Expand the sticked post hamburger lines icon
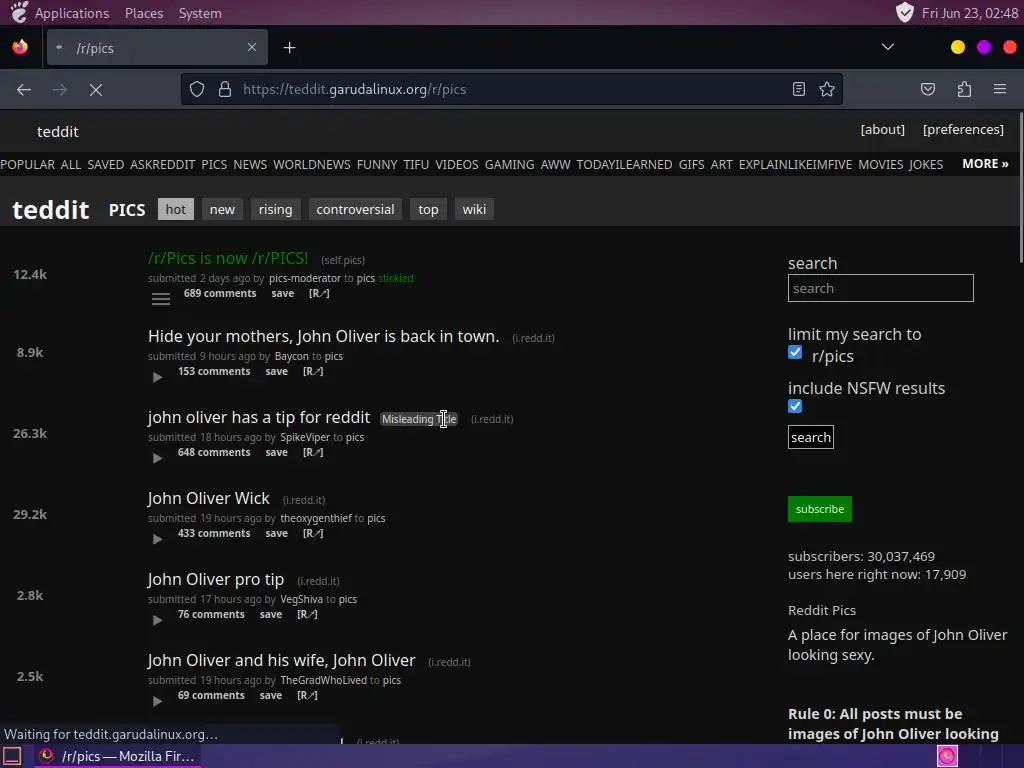The image size is (1024, 768). (x=161, y=299)
